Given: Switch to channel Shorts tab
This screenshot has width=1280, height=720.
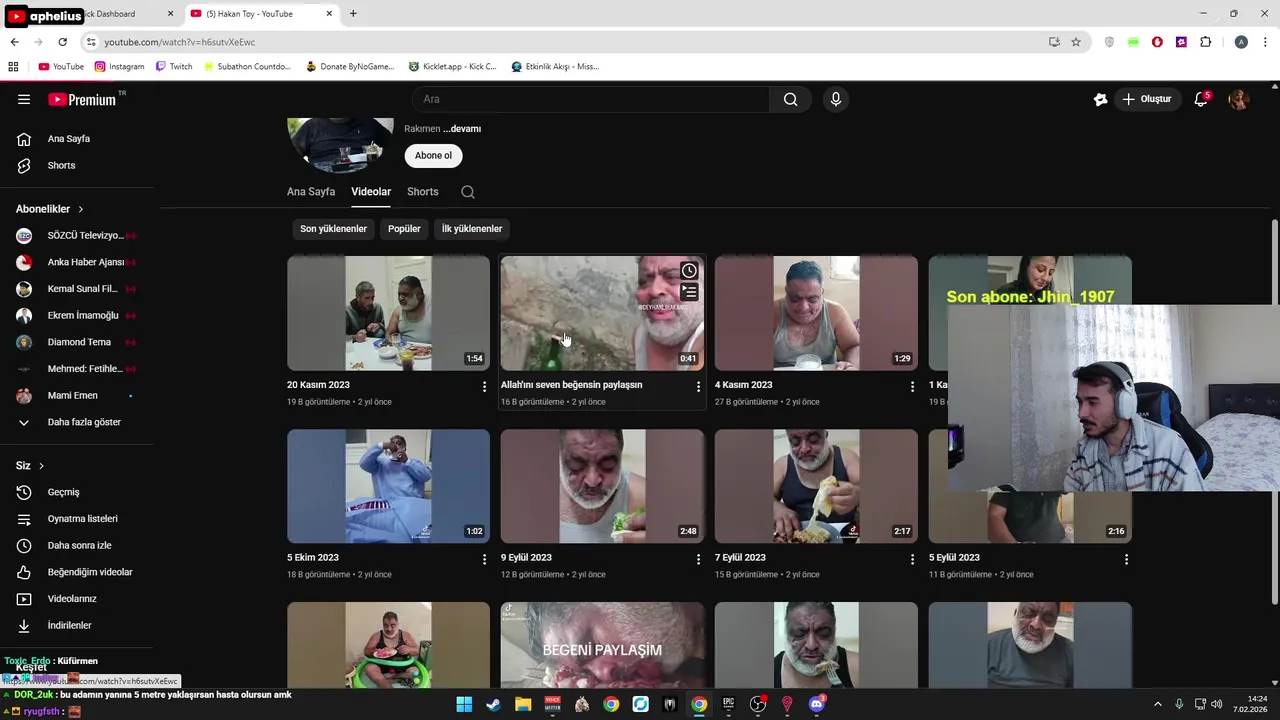Looking at the screenshot, I should point(423,192).
